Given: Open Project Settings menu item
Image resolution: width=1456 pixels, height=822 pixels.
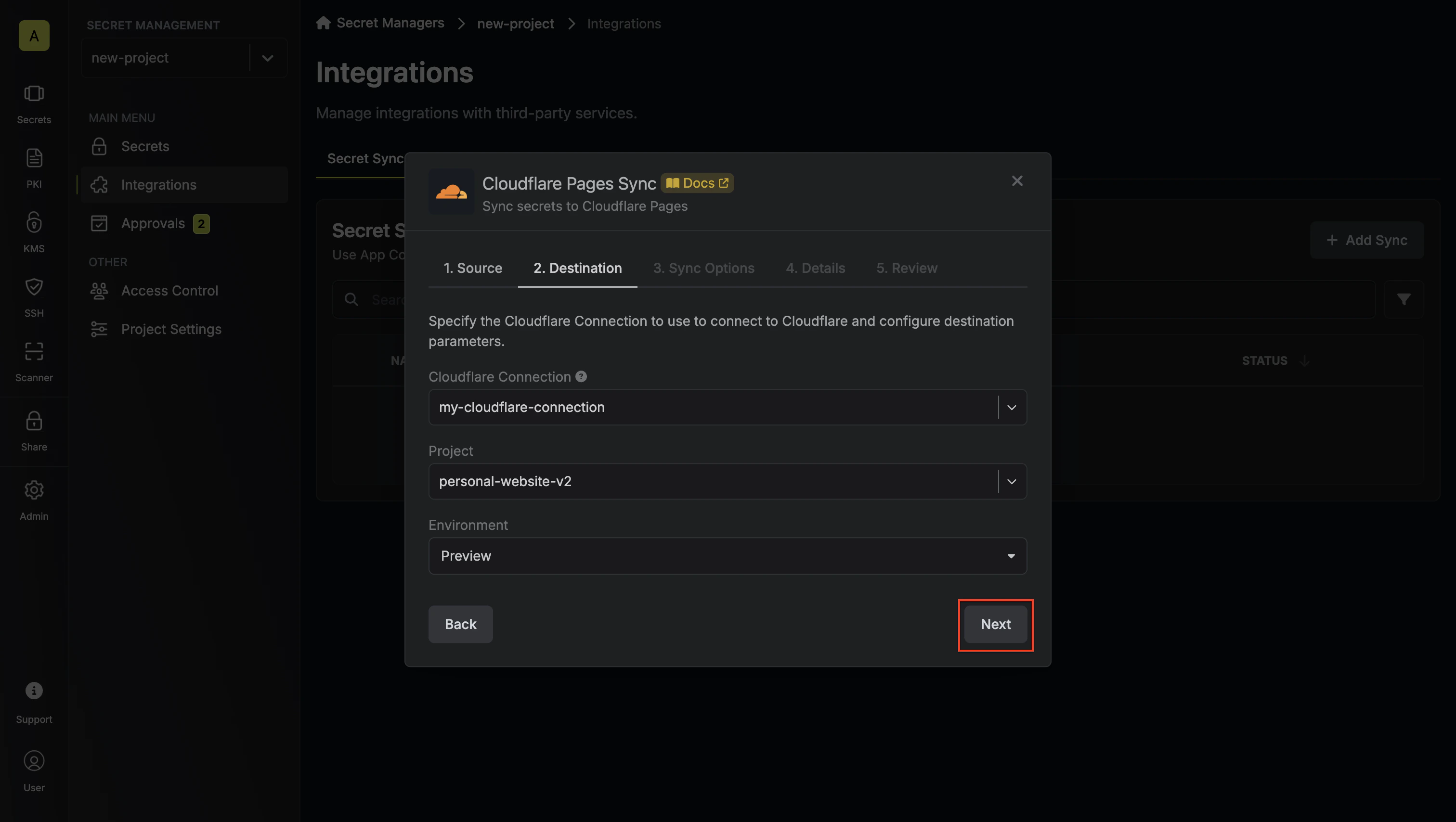Looking at the screenshot, I should coord(184,329).
